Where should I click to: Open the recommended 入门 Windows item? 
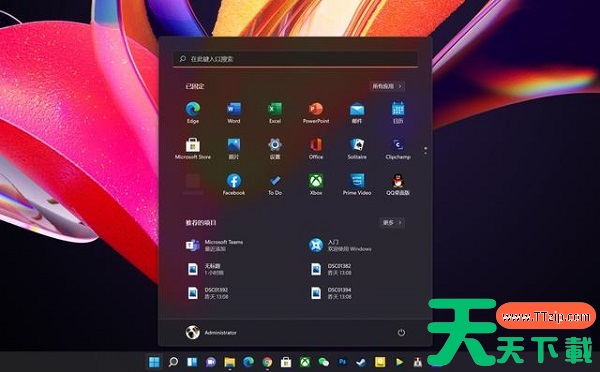click(340, 245)
